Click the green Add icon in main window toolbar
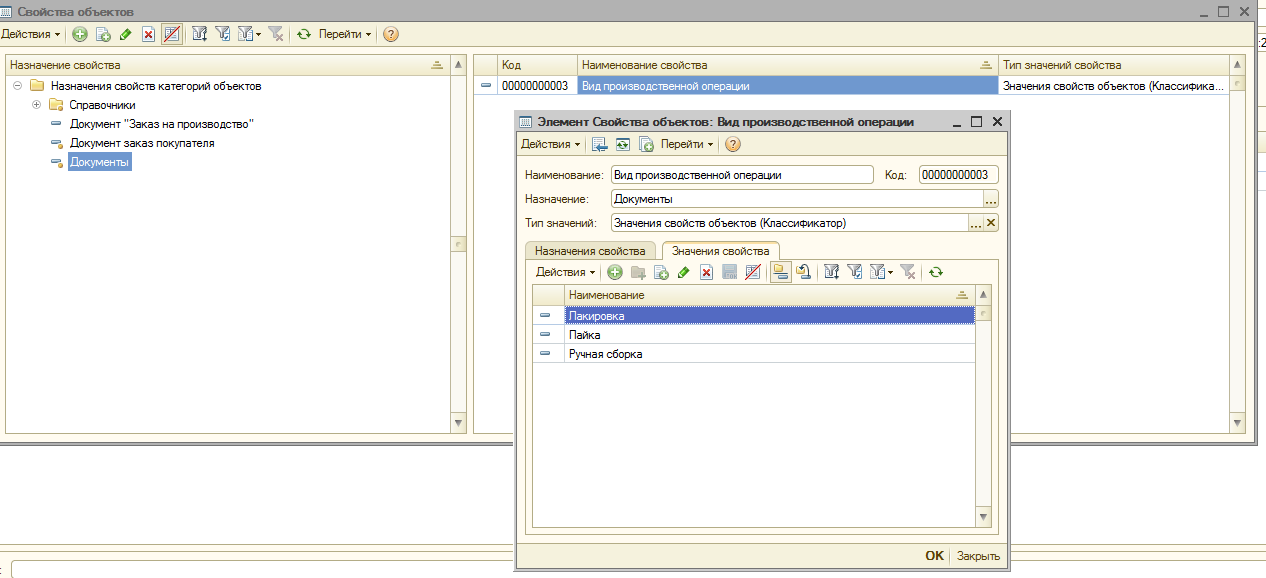This screenshot has width=1266, height=578. point(79,34)
